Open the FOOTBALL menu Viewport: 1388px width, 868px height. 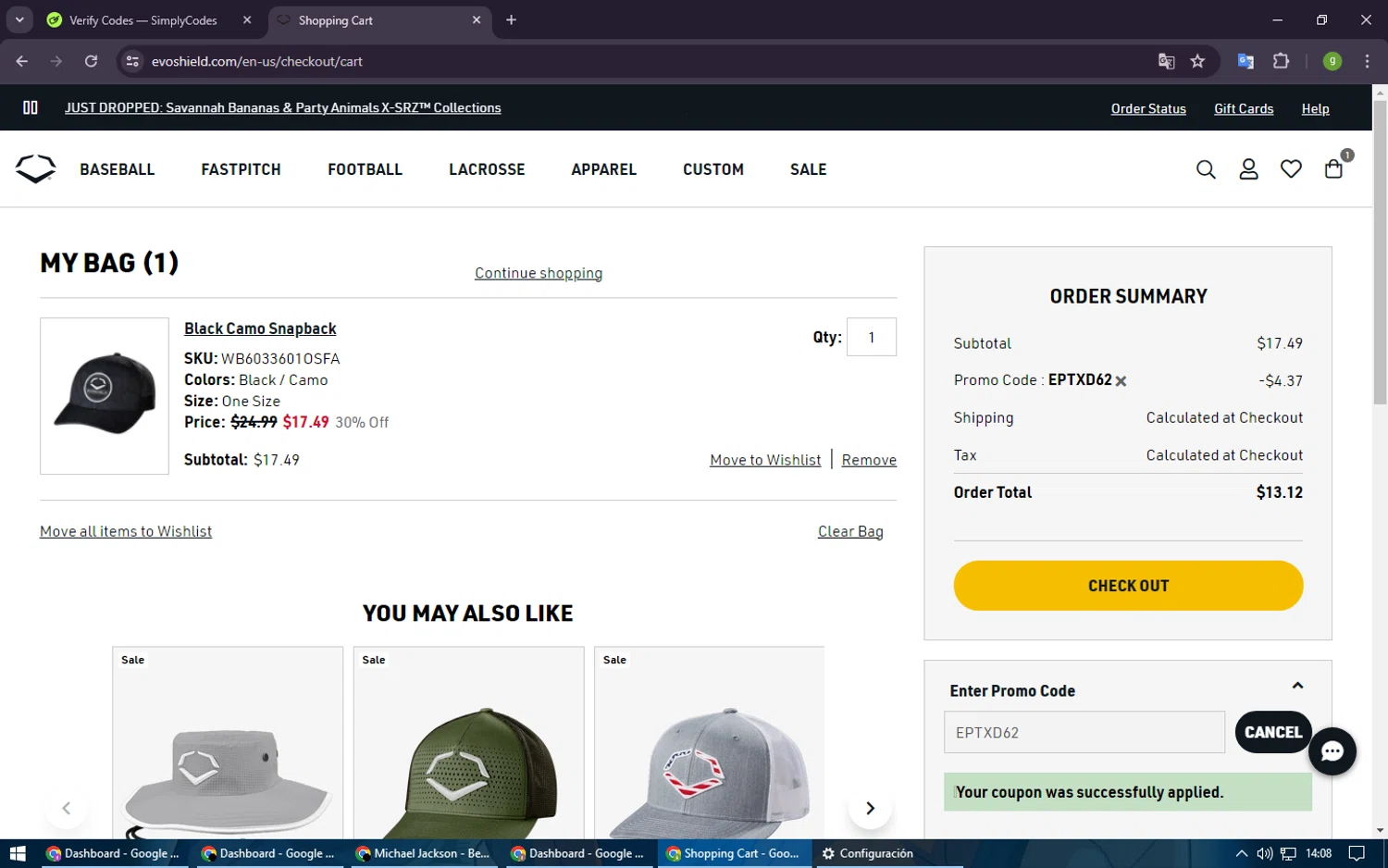[x=365, y=169]
